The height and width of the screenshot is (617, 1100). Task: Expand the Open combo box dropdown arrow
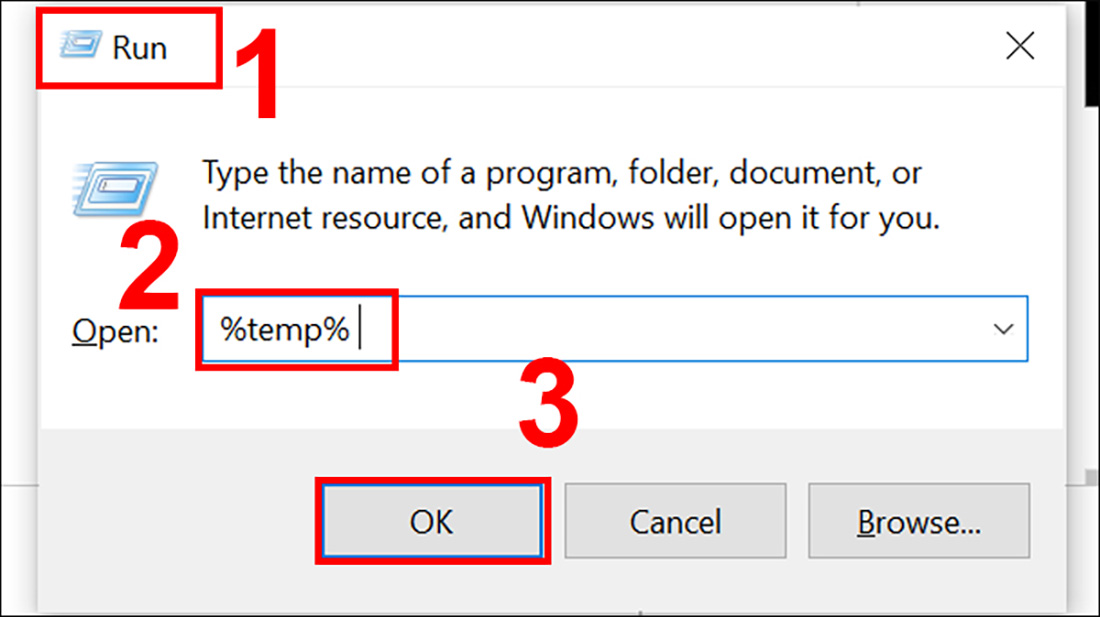point(1003,329)
